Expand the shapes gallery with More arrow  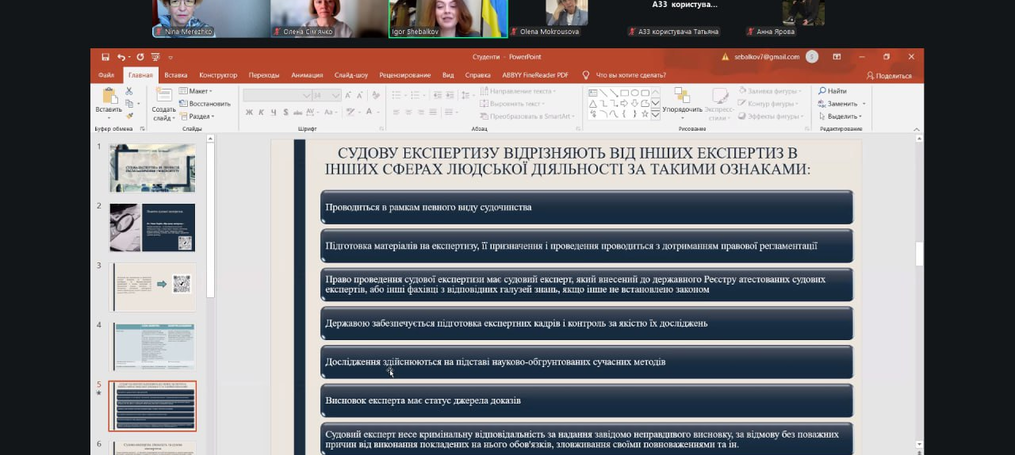point(655,115)
